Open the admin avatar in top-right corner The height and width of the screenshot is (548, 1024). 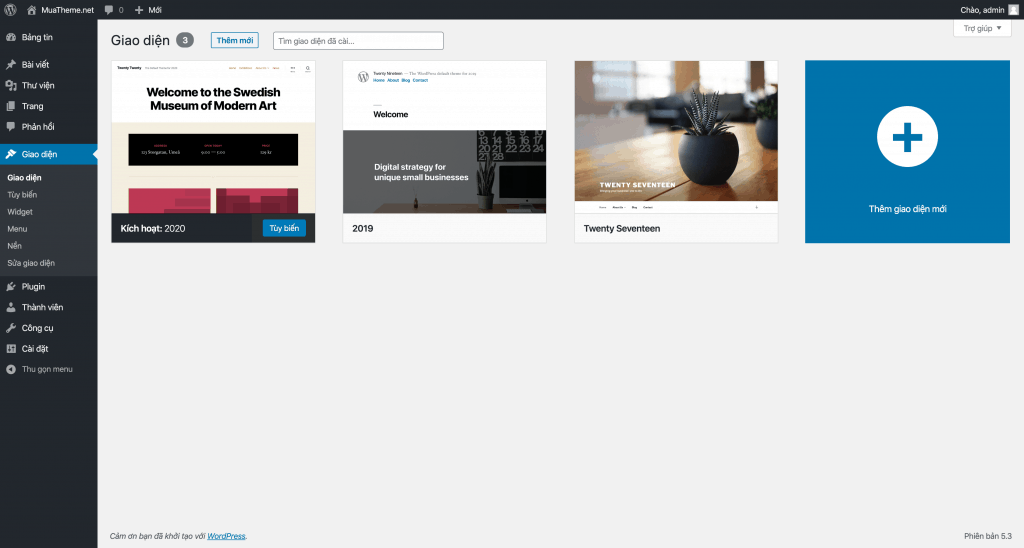1013,10
